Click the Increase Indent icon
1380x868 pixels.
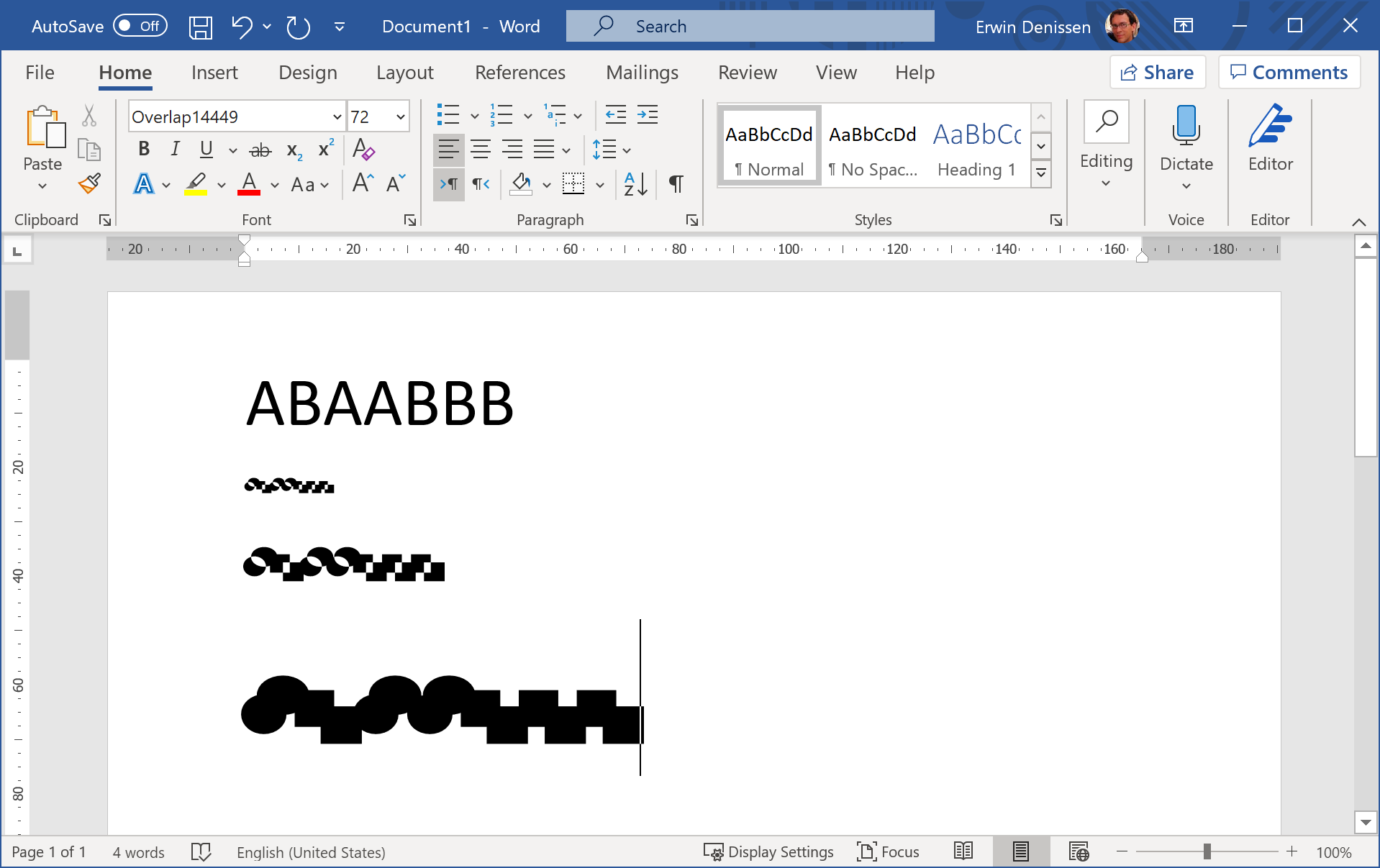(648, 115)
